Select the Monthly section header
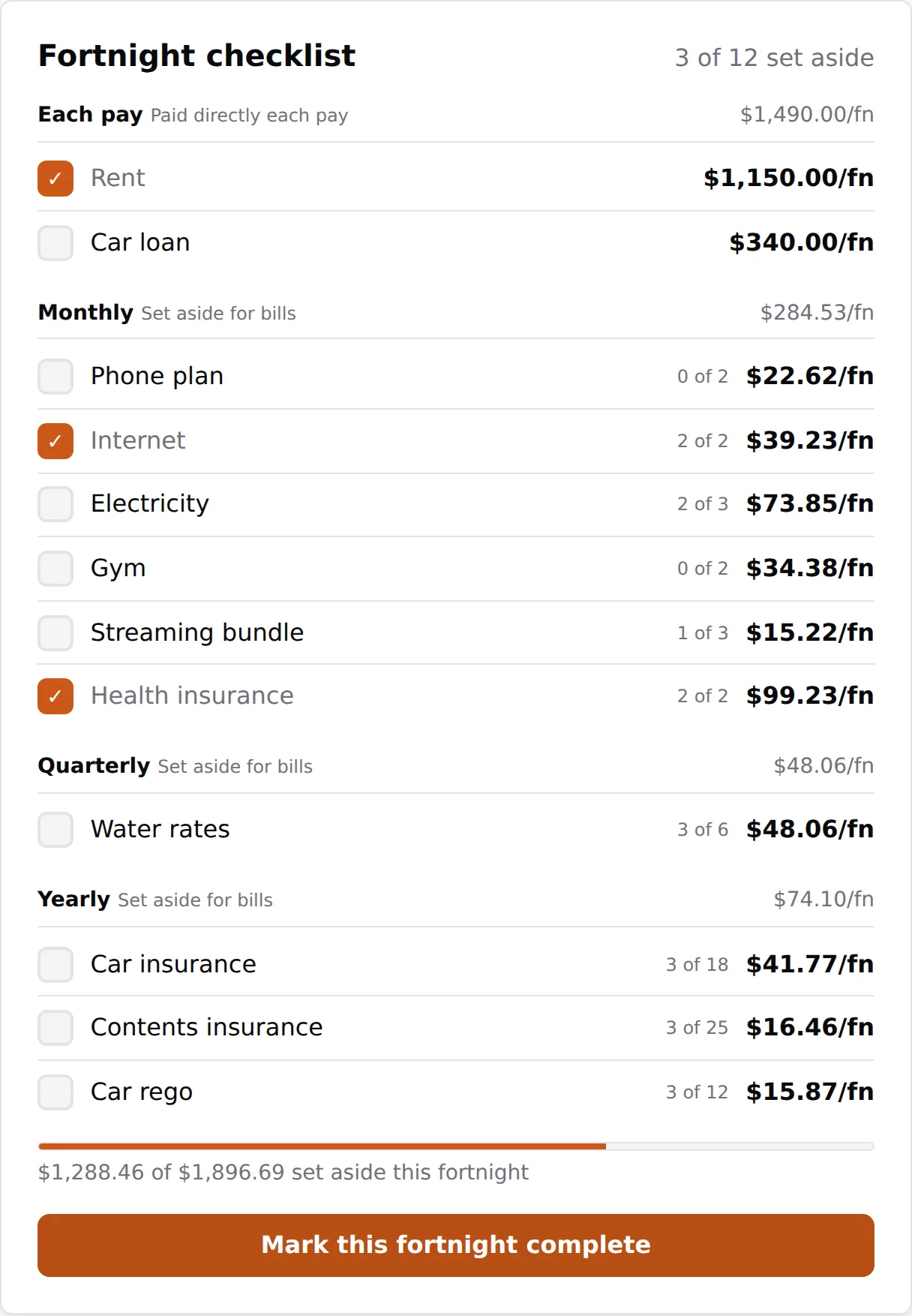This screenshot has width=912, height=1316. point(456,313)
